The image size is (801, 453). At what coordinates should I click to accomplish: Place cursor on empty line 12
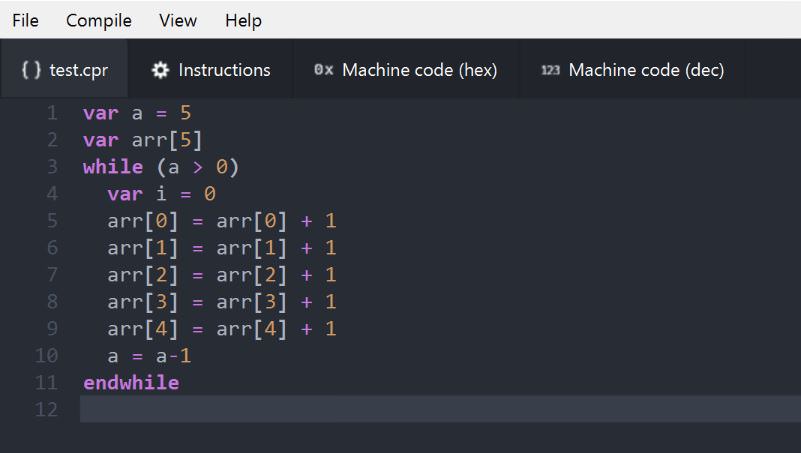[x=440, y=409]
